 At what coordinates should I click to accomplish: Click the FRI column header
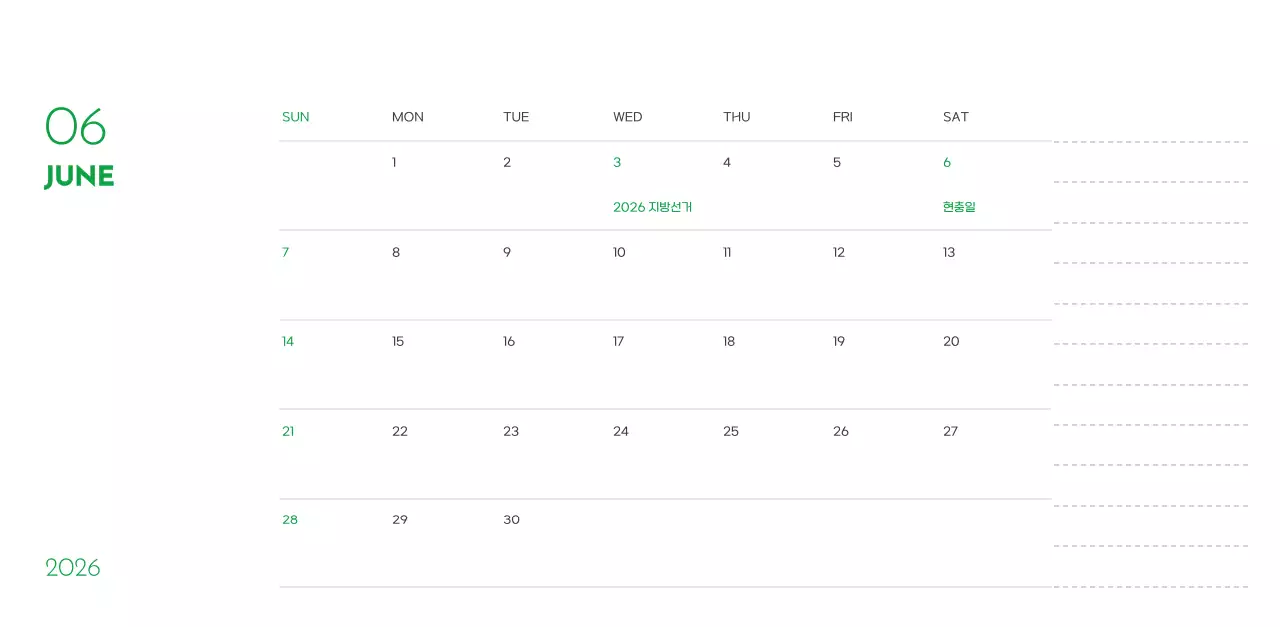click(x=842, y=117)
